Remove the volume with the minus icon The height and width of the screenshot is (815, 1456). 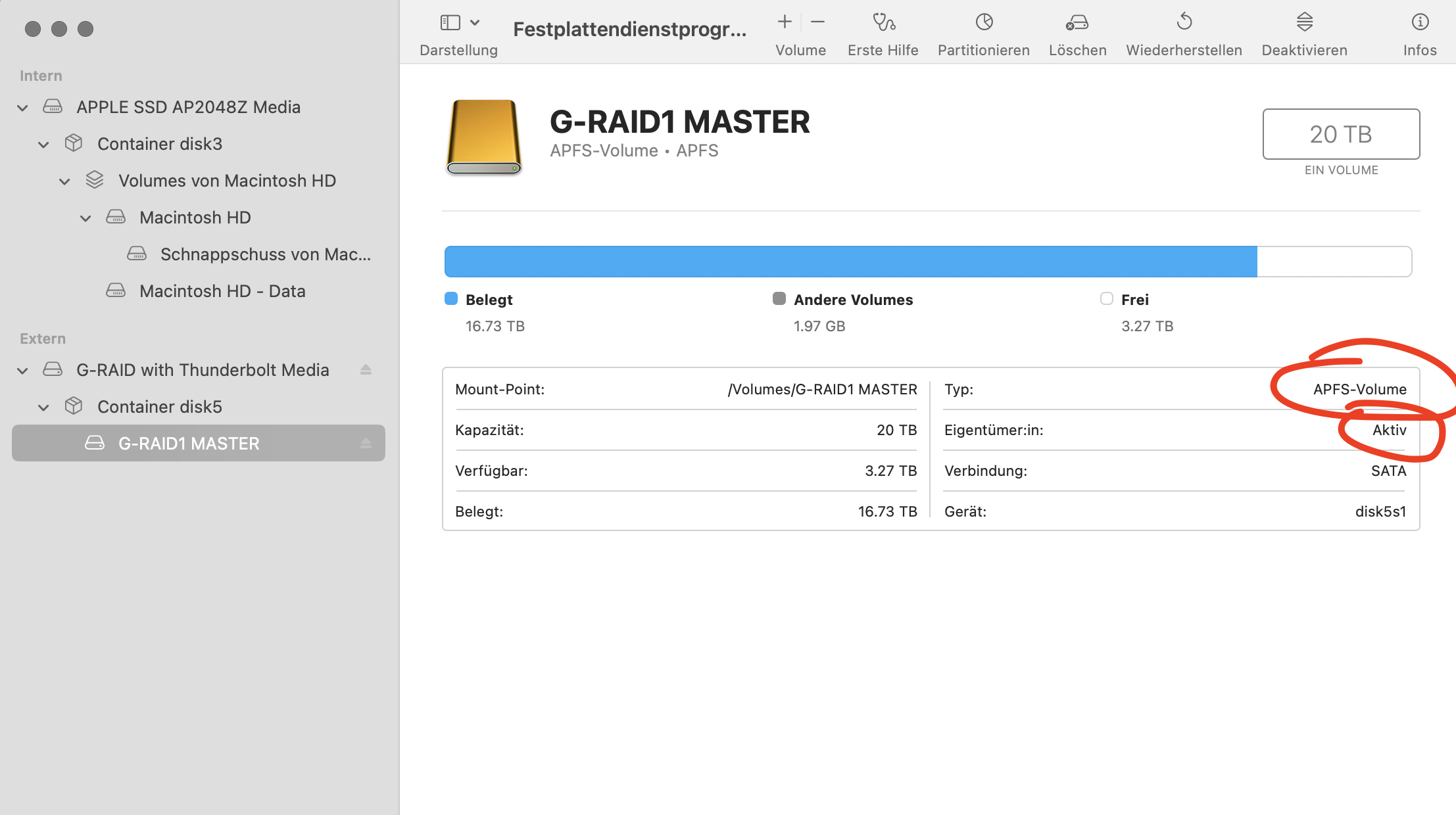[x=817, y=22]
